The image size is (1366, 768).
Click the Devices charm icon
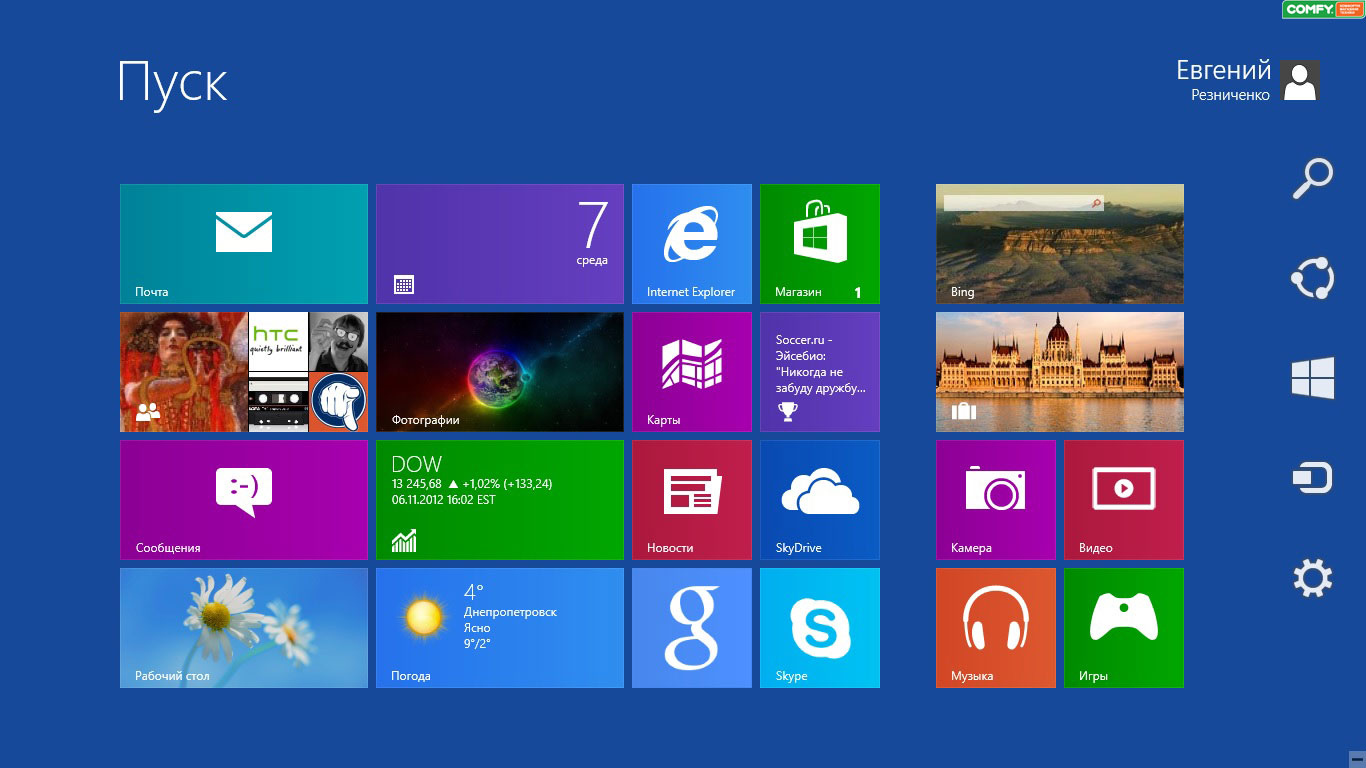(1313, 478)
